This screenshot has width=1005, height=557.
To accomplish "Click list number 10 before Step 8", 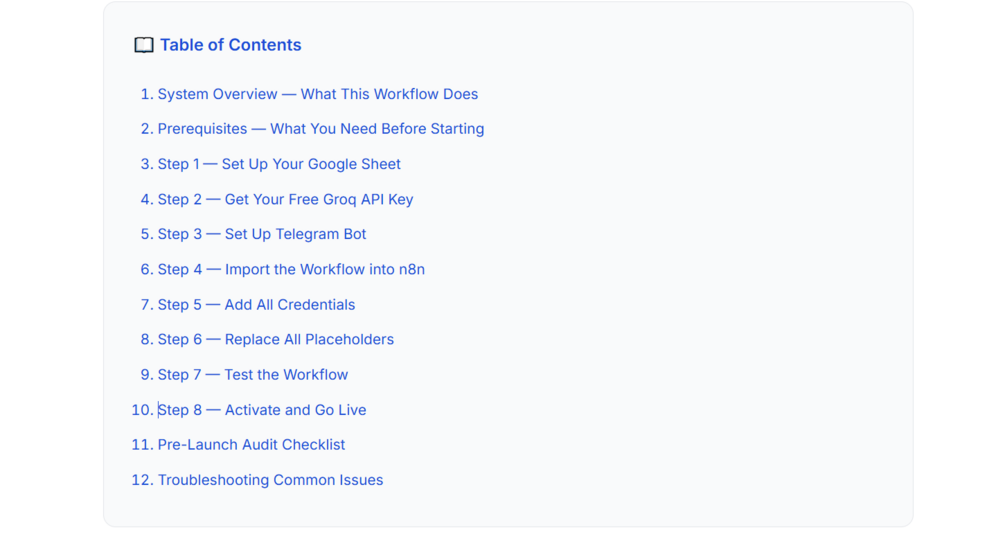I will coord(142,410).
